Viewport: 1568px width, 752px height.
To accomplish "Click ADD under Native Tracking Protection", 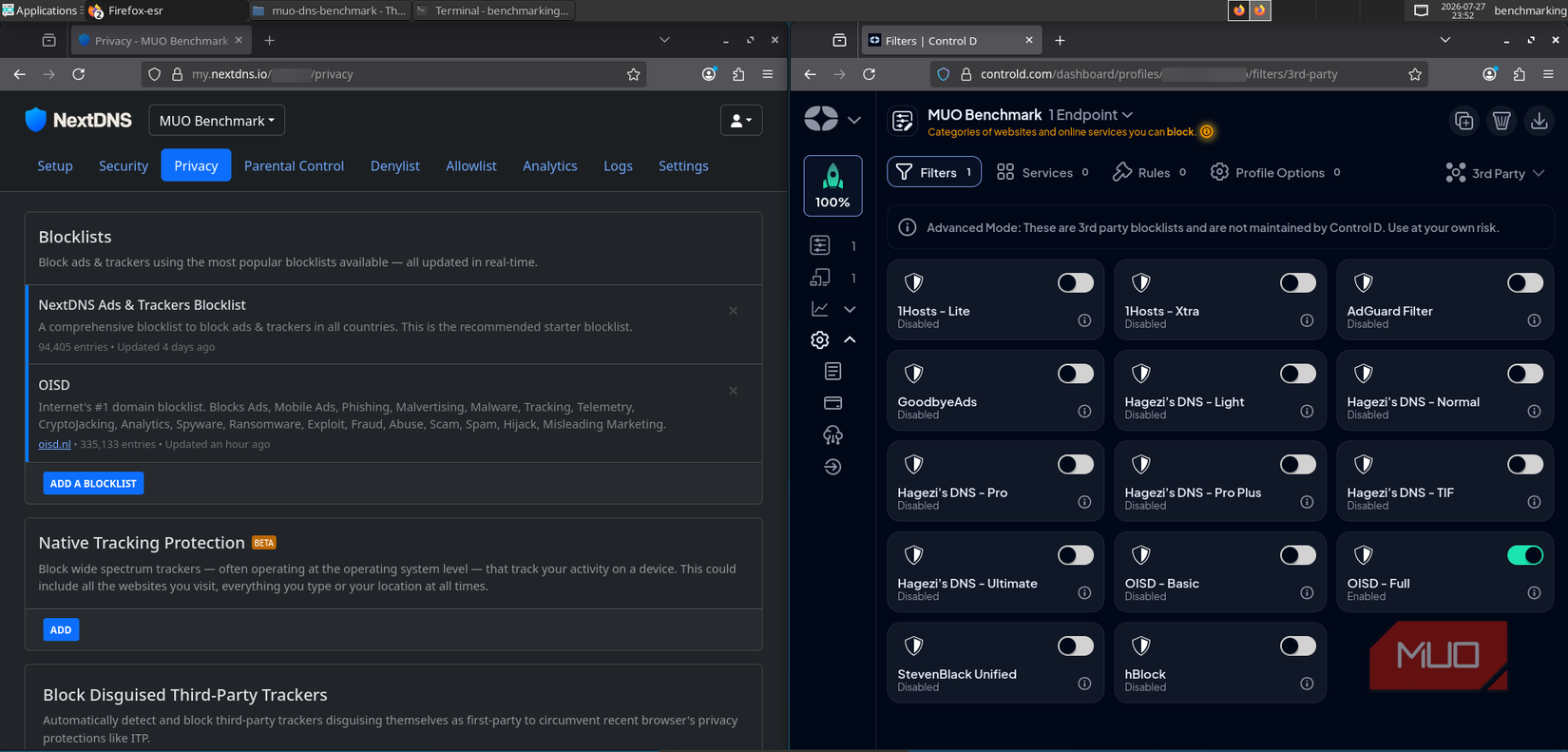I will click(x=61, y=629).
